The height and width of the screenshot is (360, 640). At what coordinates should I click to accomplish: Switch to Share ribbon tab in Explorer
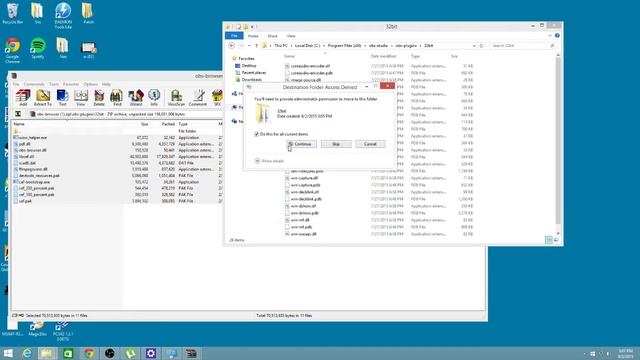pos(272,36)
